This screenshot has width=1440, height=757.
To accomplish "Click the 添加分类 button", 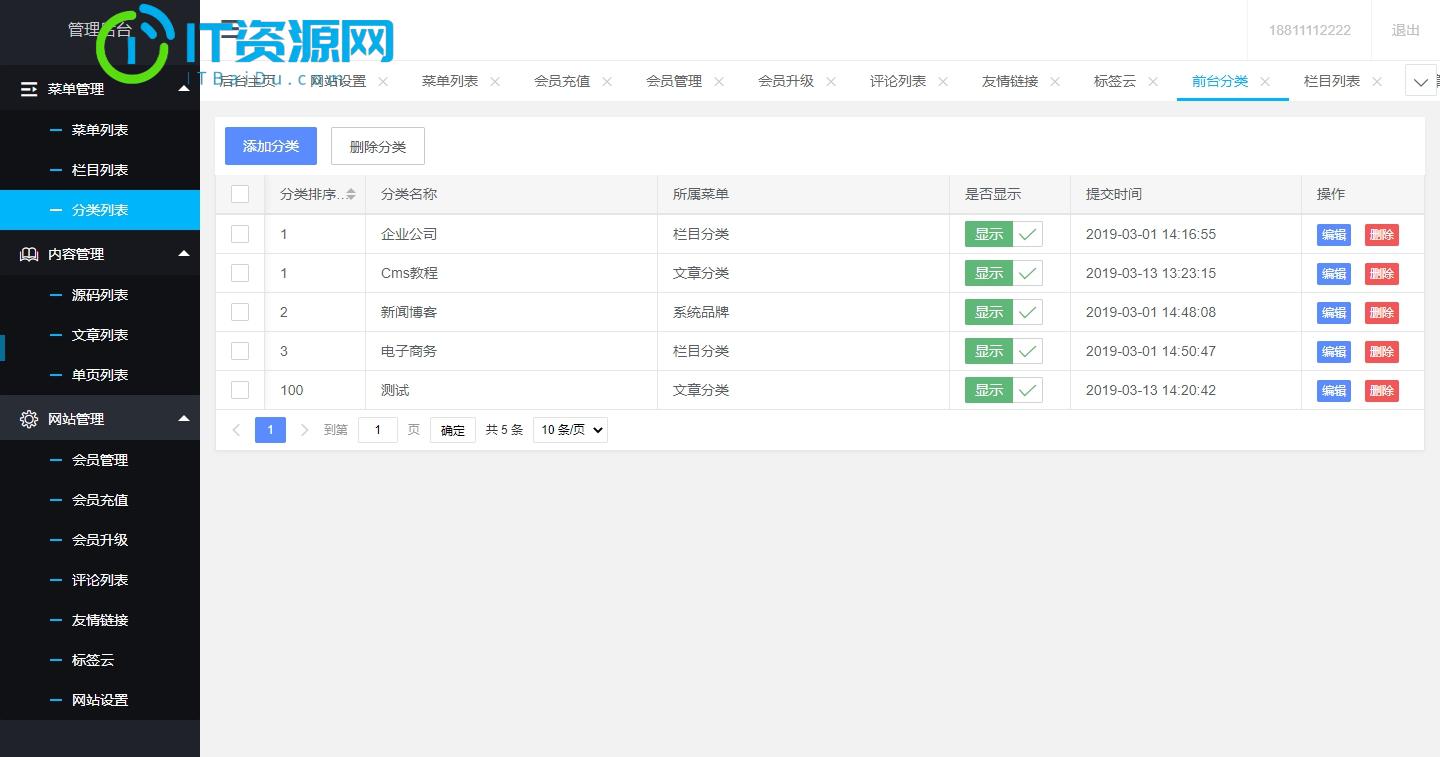I will click(x=271, y=146).
